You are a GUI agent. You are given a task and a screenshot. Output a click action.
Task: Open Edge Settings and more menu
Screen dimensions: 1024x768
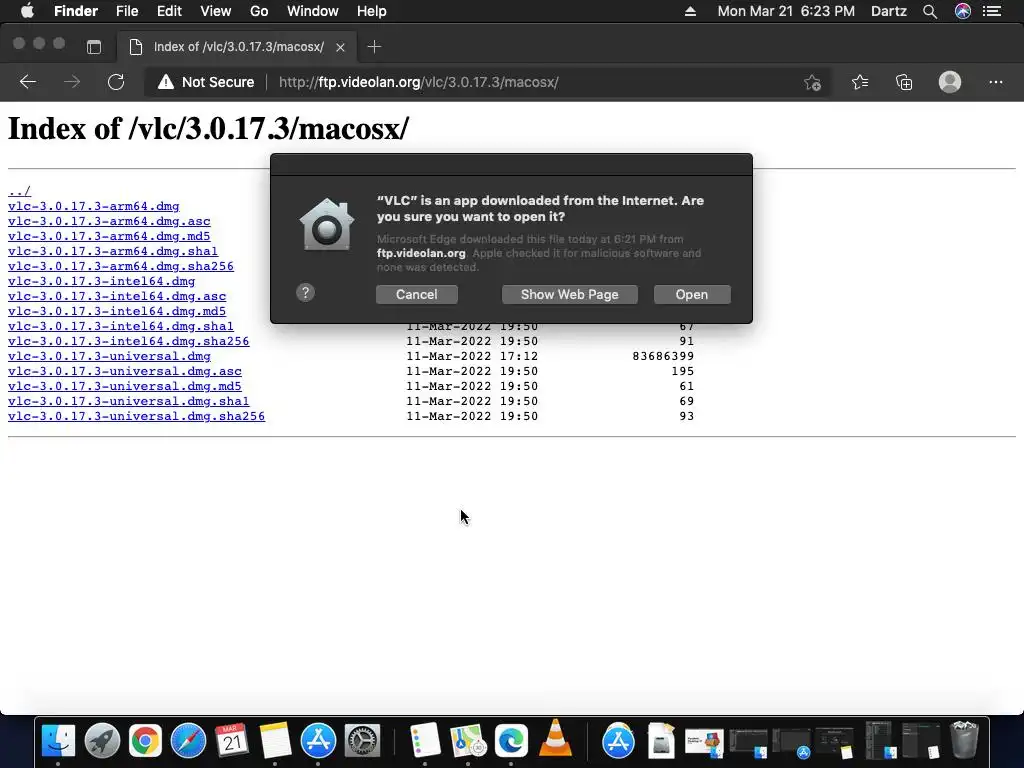tap(995, 82)
